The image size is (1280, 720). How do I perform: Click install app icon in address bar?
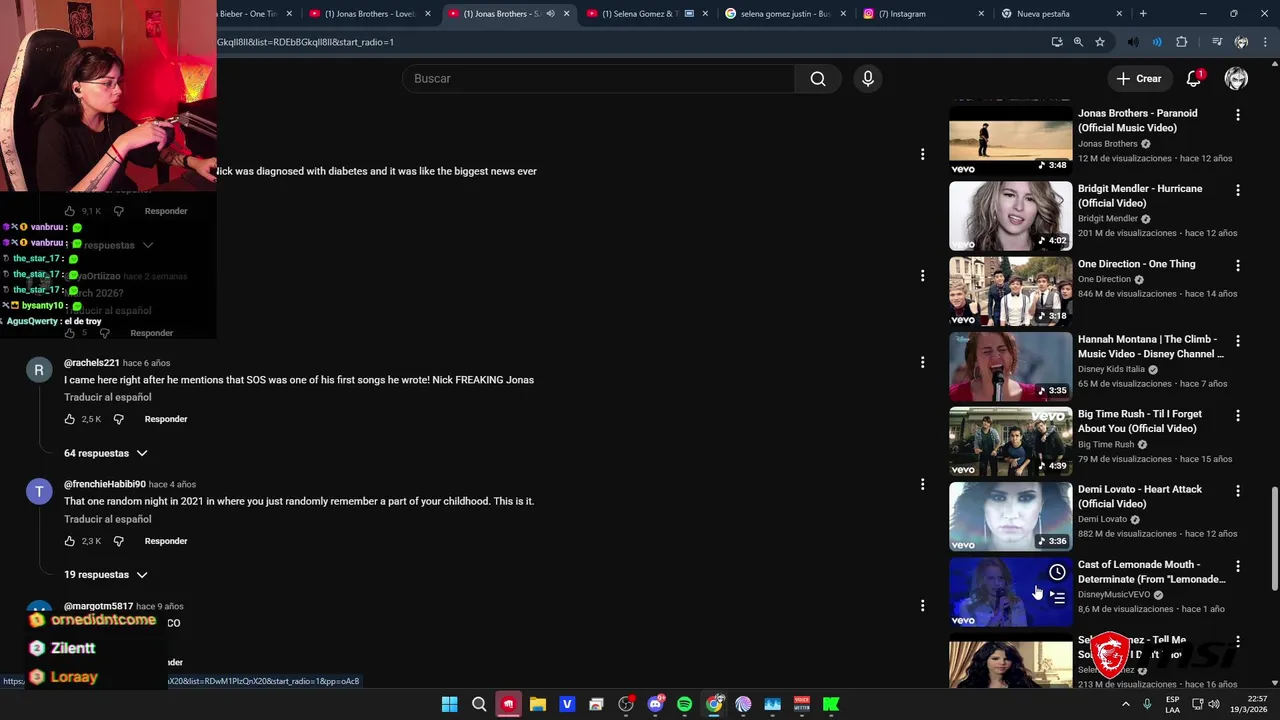pos(1057,42)
